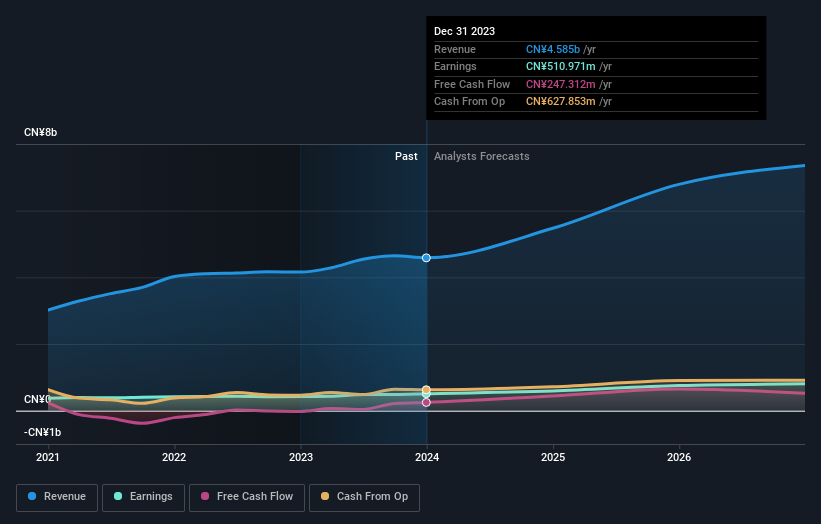This screenshot has height=524, width=821.
Task: Toggle the Cash From Op legend button
Action: 364,497
